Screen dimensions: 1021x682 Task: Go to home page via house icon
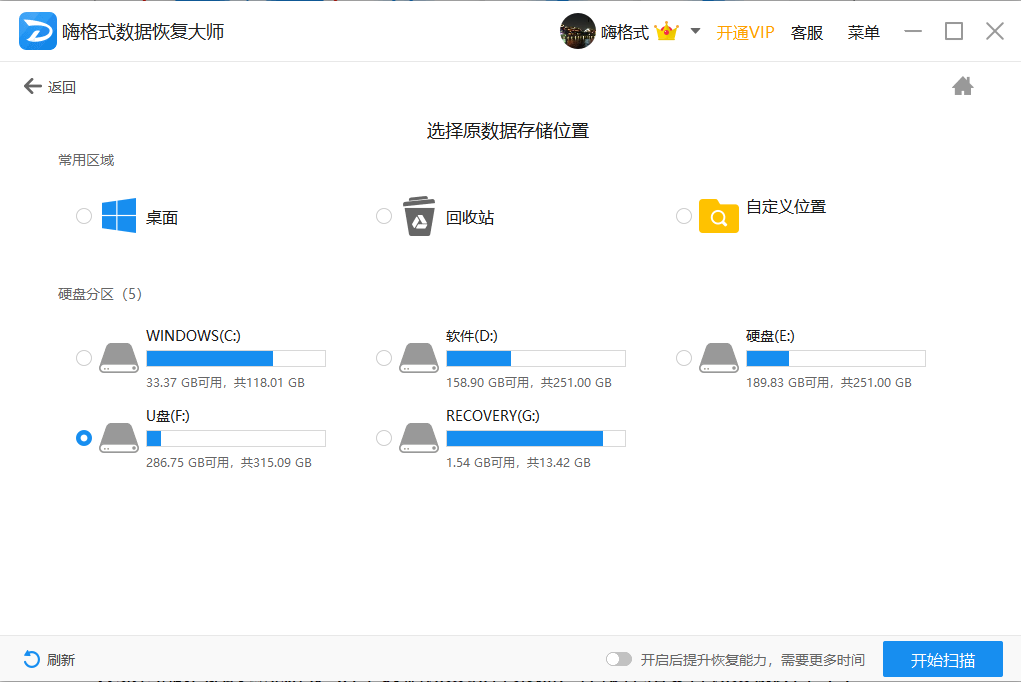962,85
